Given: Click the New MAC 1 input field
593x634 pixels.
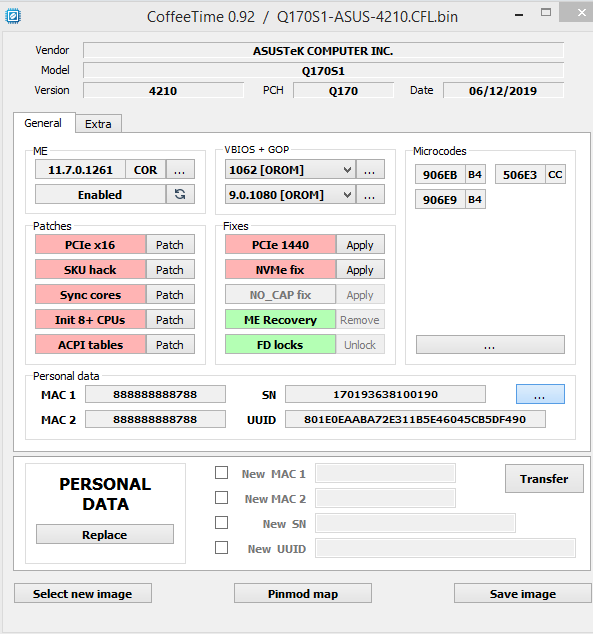Looking at the screenshot, I should (385, 473).
